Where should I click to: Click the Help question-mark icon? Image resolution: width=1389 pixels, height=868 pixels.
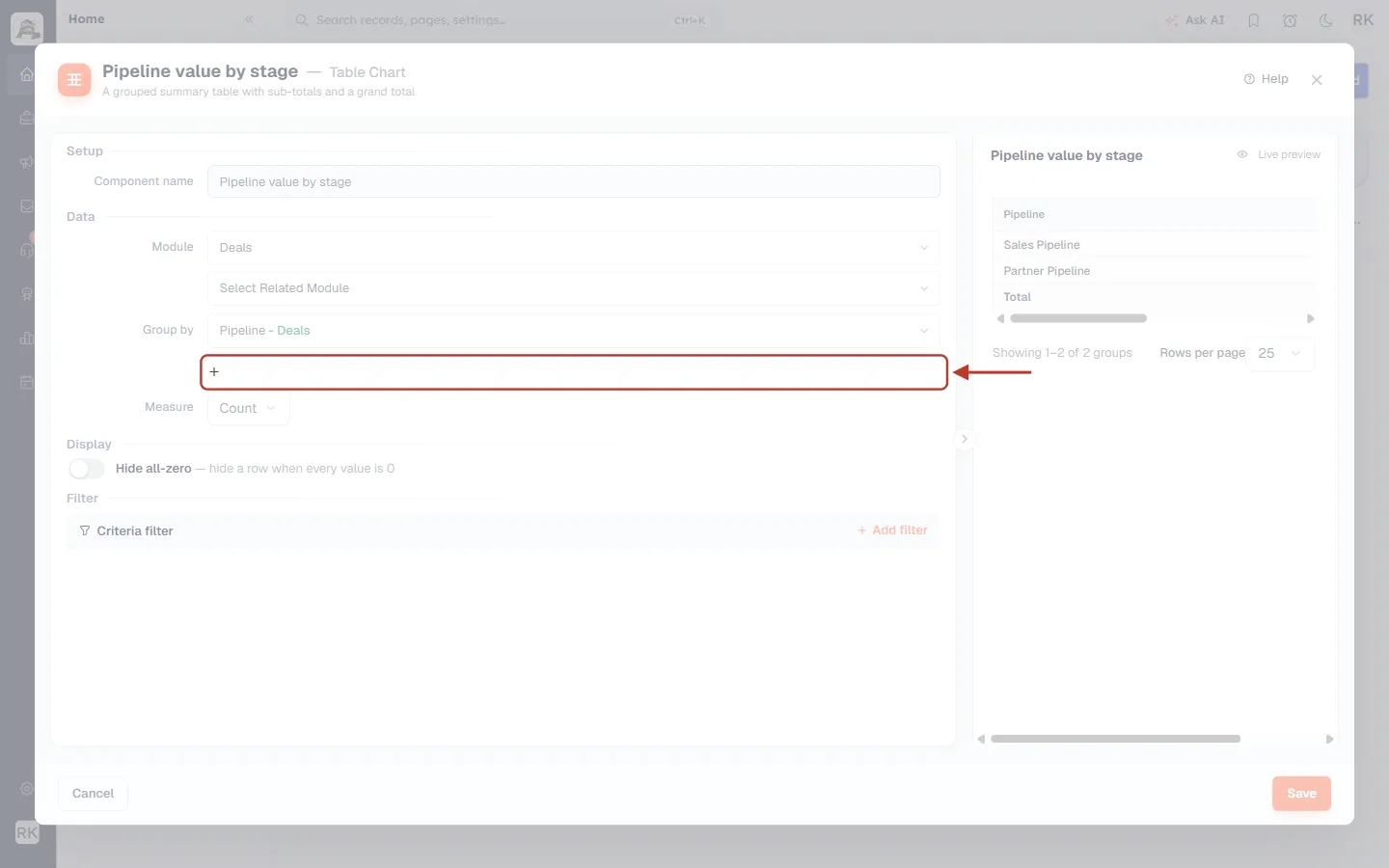(1249, 79)
